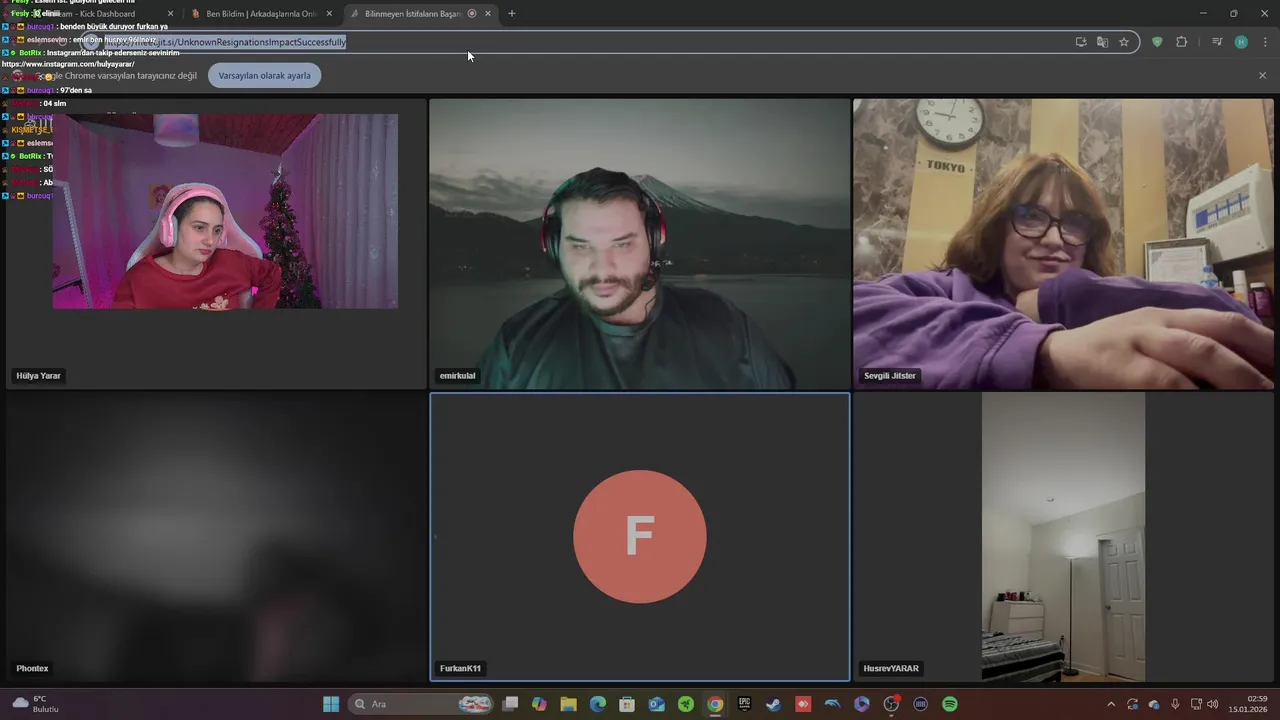
Task: Click the Google Translate icon in address bar
Action: coord(1102,42)
